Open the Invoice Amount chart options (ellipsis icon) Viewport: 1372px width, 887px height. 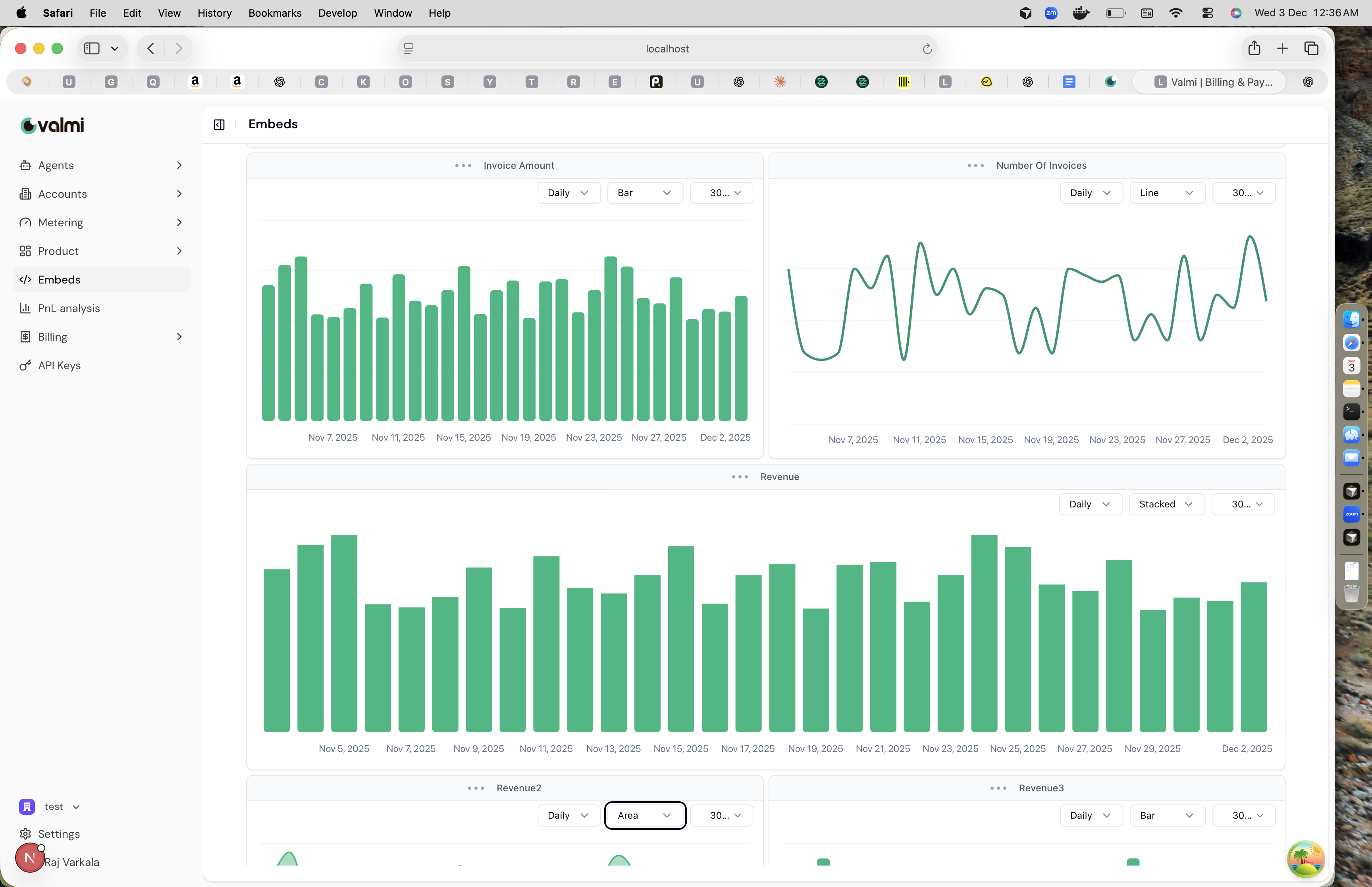[462, 165]
